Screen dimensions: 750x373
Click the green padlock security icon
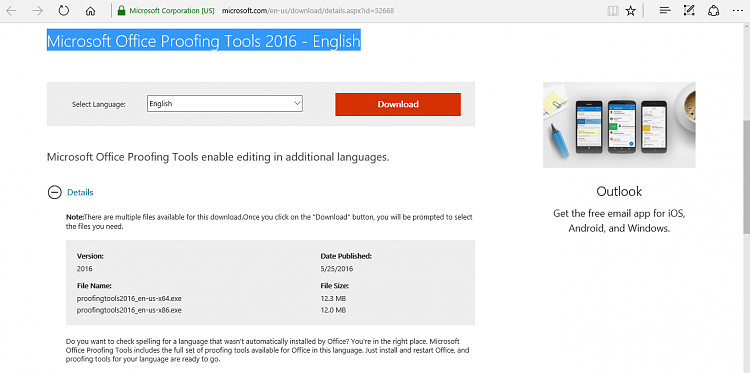point(121,11)
